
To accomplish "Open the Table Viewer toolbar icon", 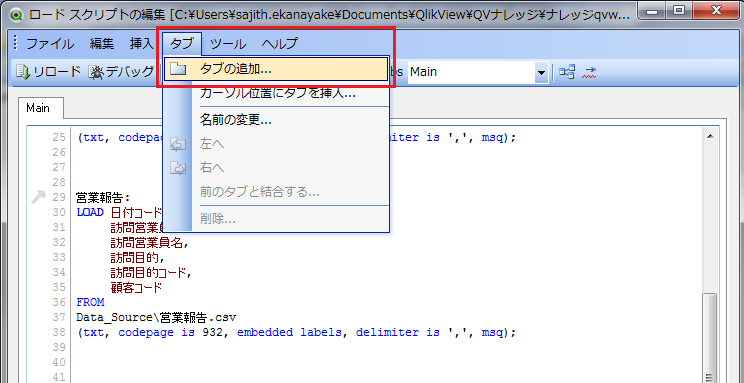I will pos(567,72).
